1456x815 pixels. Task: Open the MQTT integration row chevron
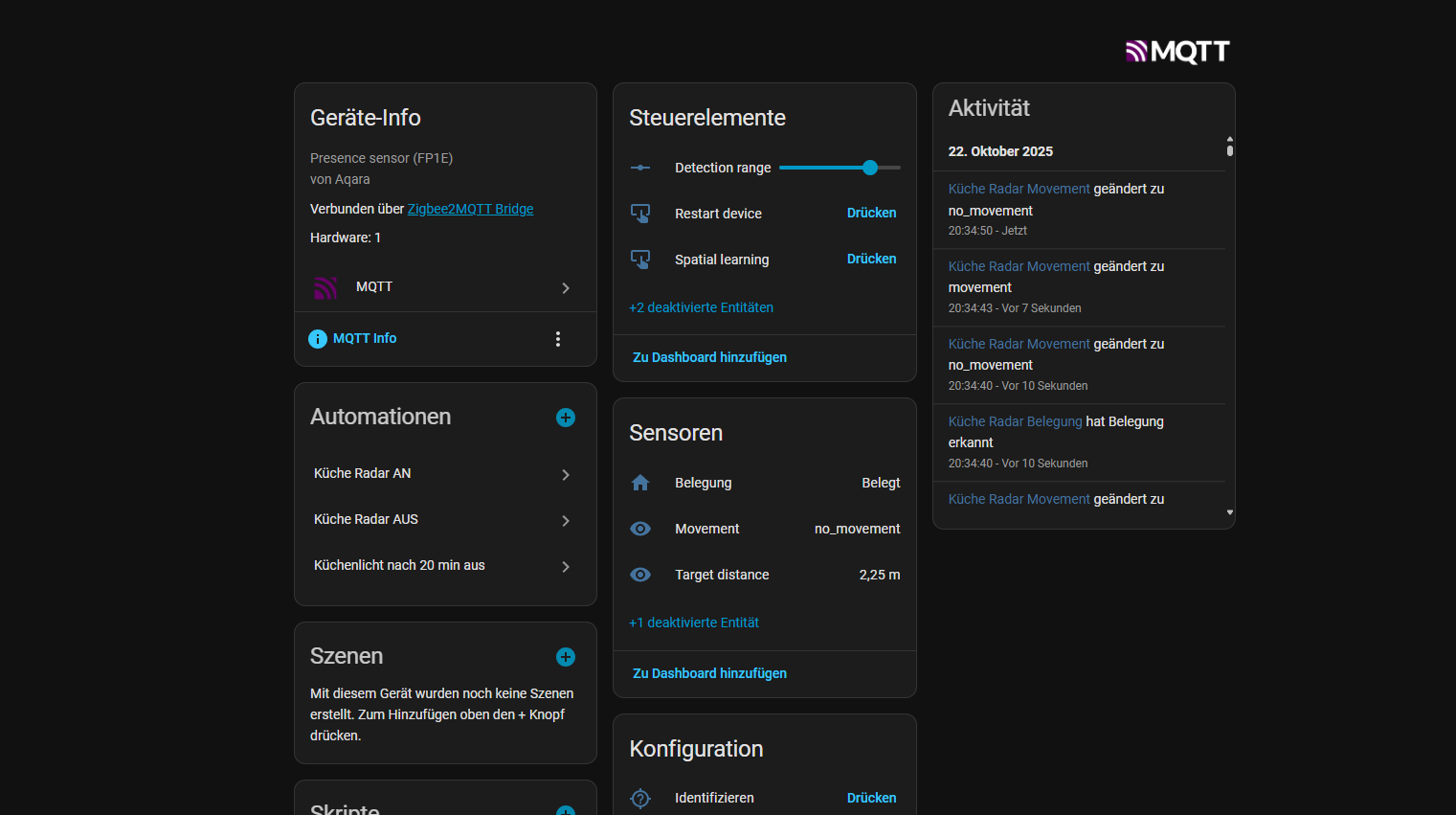click(x=566, y=287)
